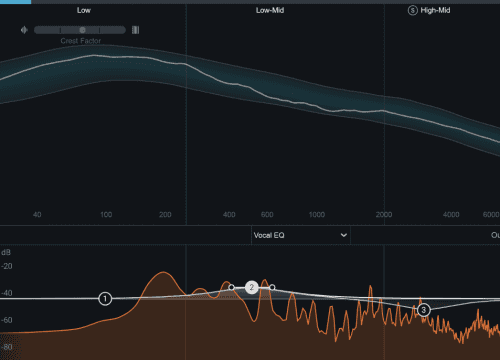
Task: Click the Low-Mid band label
Action: (270, 10)
